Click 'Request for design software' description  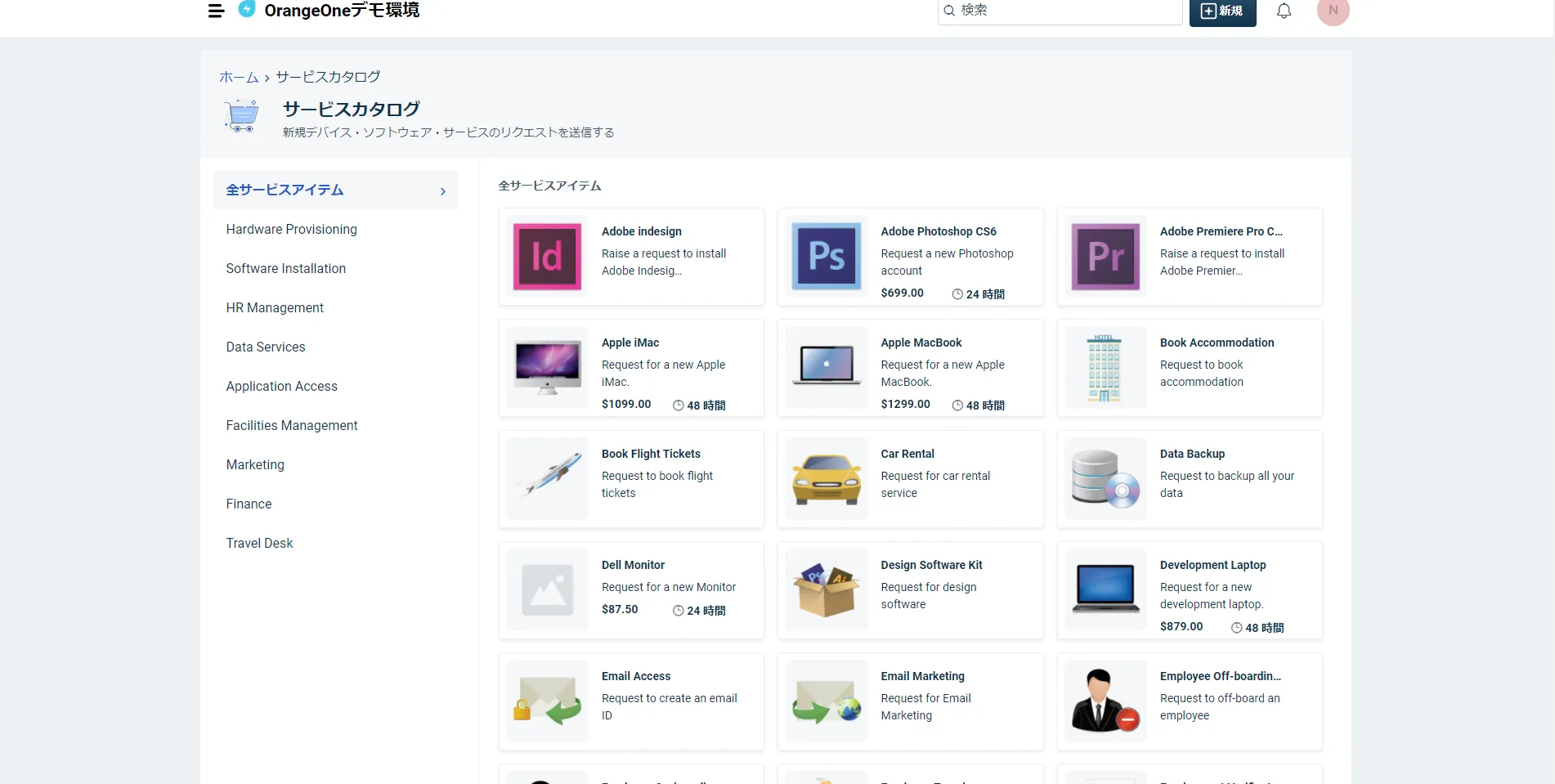(929, 596)
